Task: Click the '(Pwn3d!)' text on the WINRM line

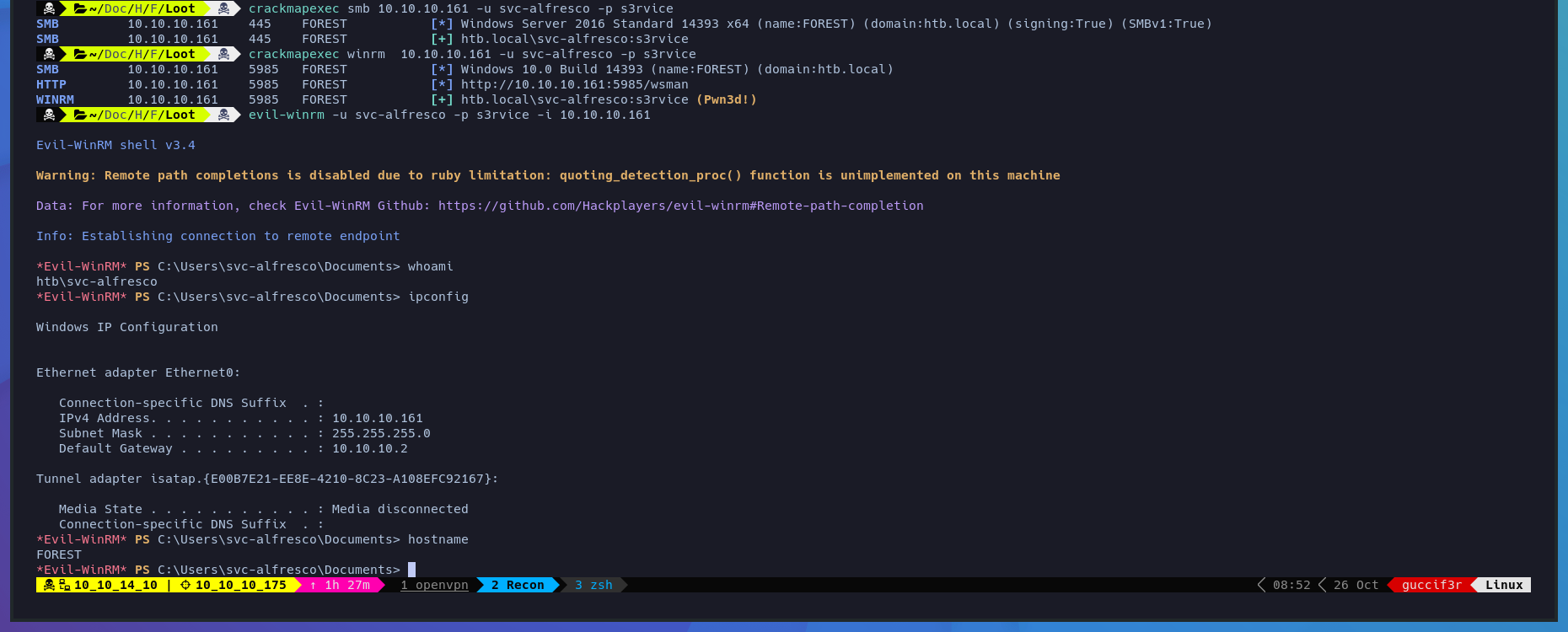Action: [x=726, y=99]
